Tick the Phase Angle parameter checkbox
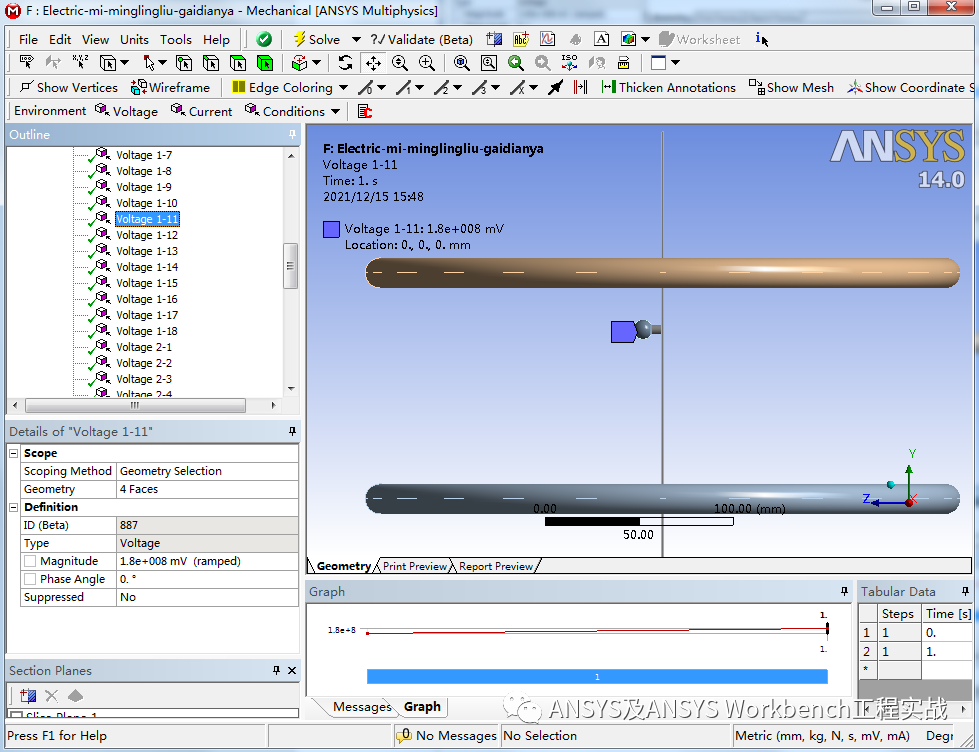This screenshot has width=979, height=752. (30, 579)
